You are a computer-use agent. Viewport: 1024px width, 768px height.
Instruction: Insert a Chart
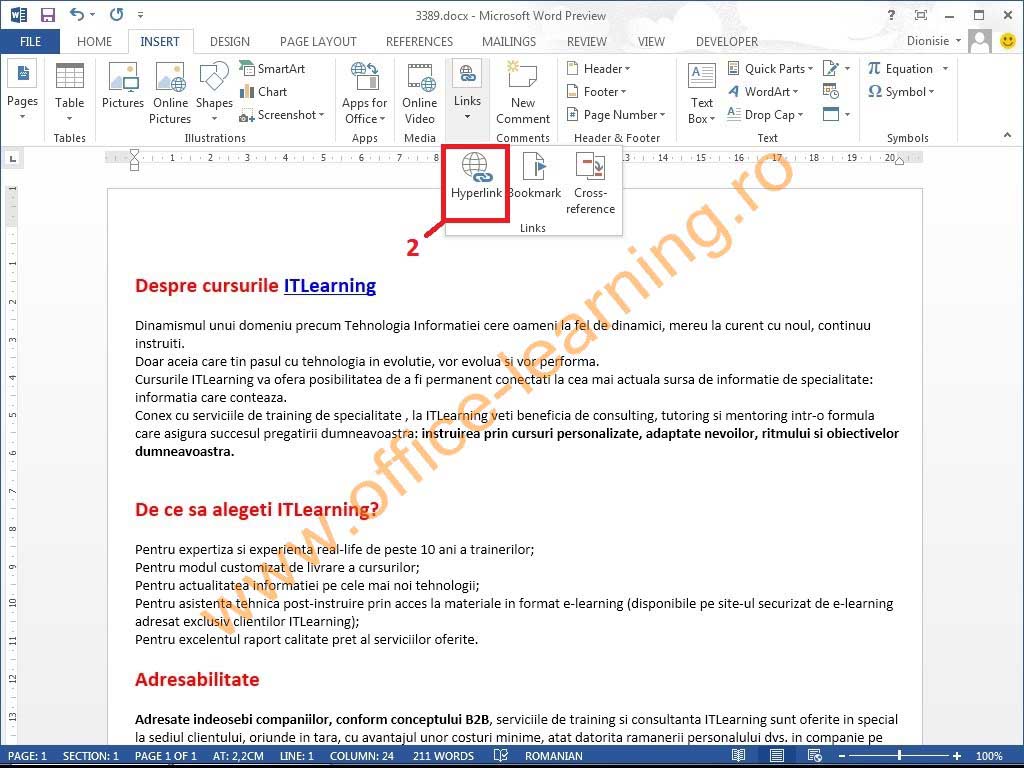pyautogui.click(x=264, y=91)
